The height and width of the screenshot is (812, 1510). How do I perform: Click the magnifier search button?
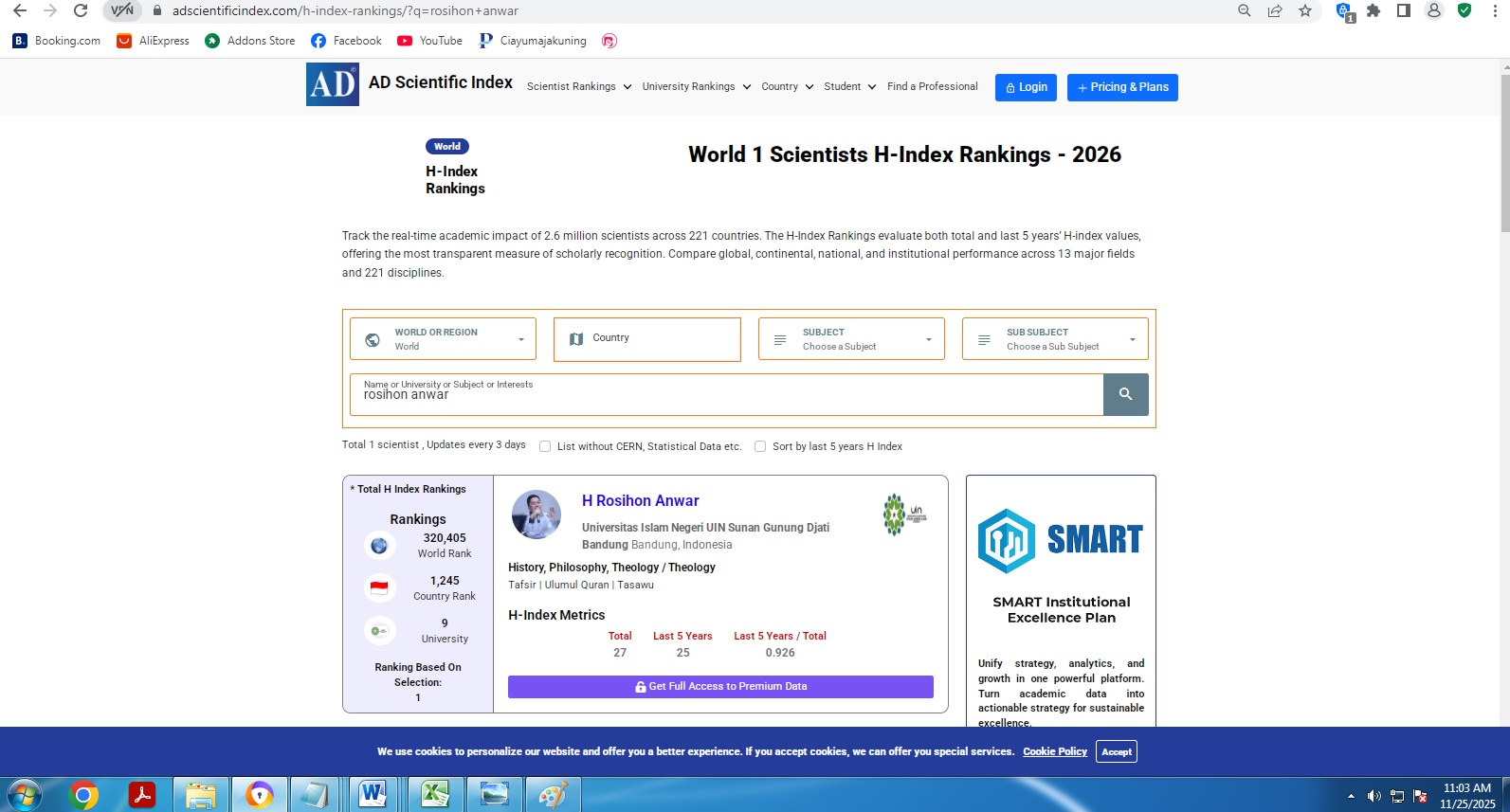(x=1125, y=394)
